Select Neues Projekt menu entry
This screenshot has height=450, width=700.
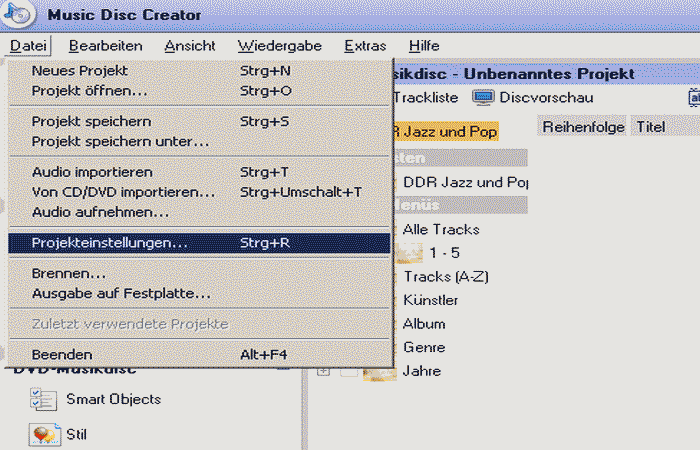coord(80,71)
